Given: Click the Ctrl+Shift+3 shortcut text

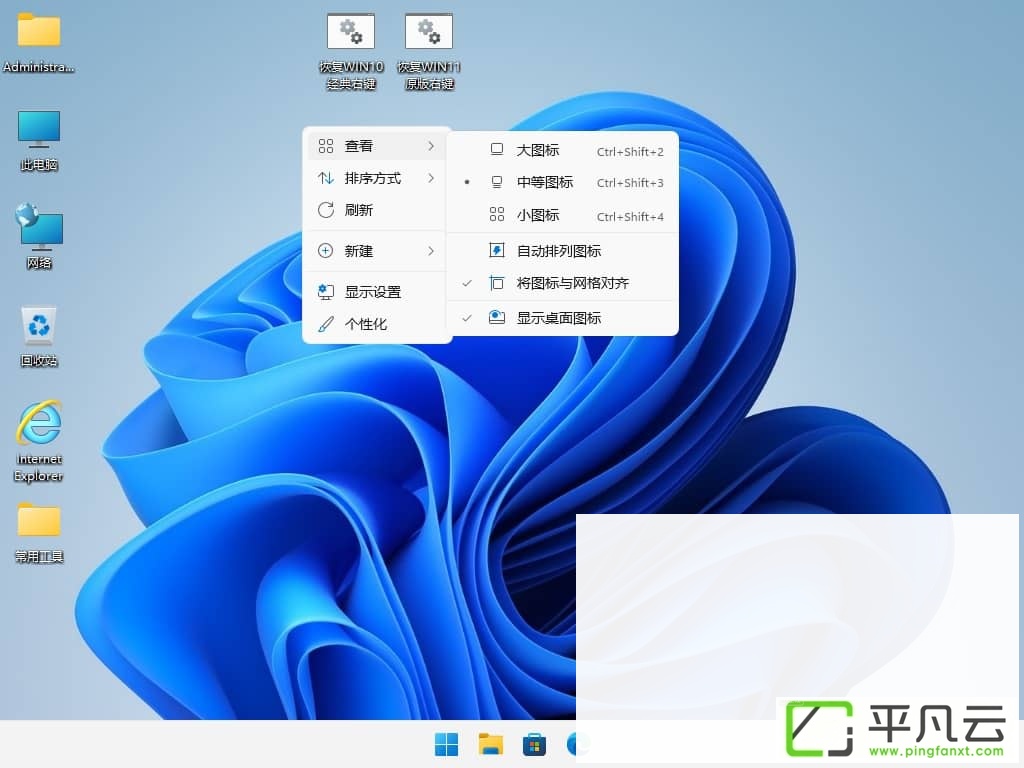Looking at the screenshot, I should pyautogui.click(x=630, y=183).
